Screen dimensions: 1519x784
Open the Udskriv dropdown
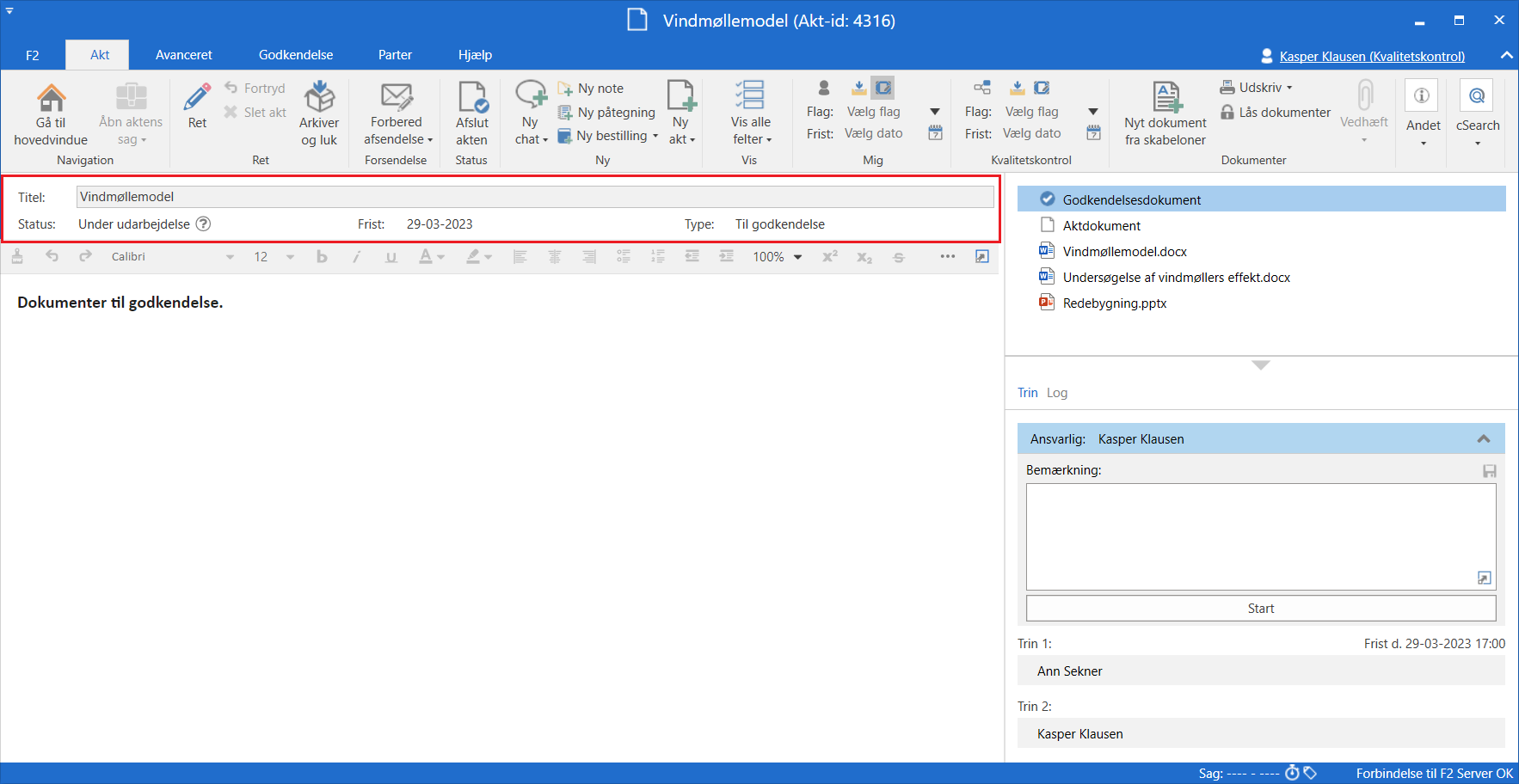pos(1256,88)
